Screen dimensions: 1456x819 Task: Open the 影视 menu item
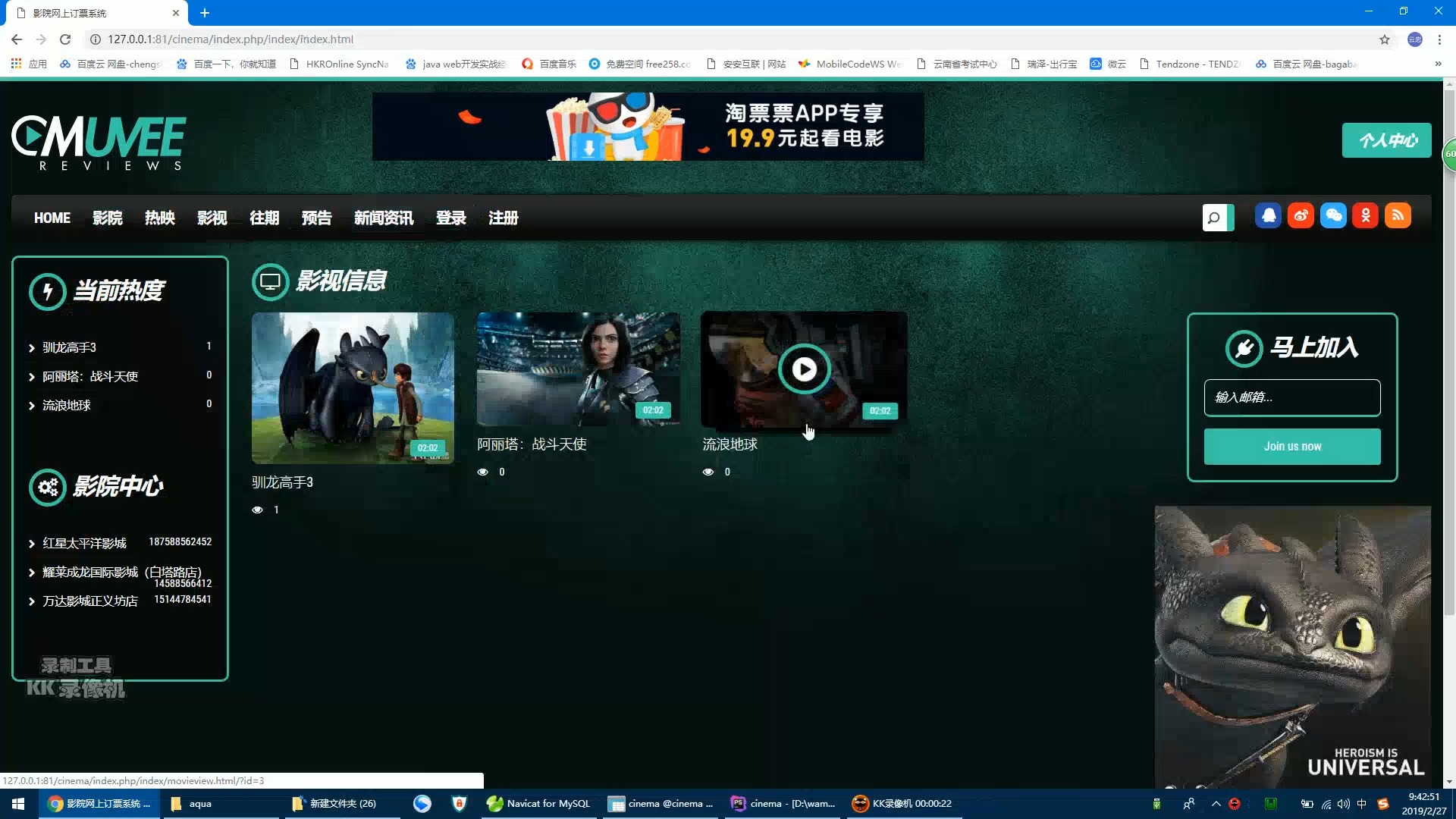tap(212, 218)
